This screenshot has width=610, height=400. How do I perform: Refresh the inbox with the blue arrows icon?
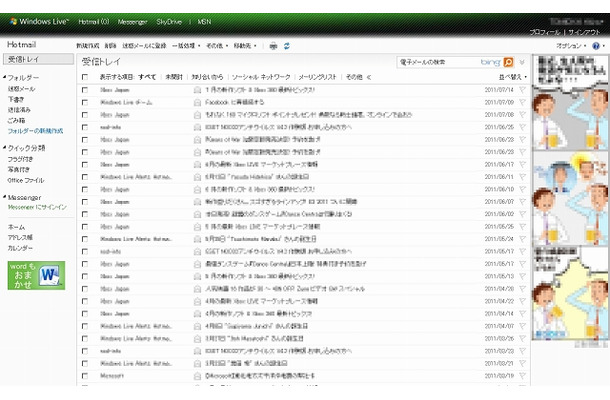(287, 46)
